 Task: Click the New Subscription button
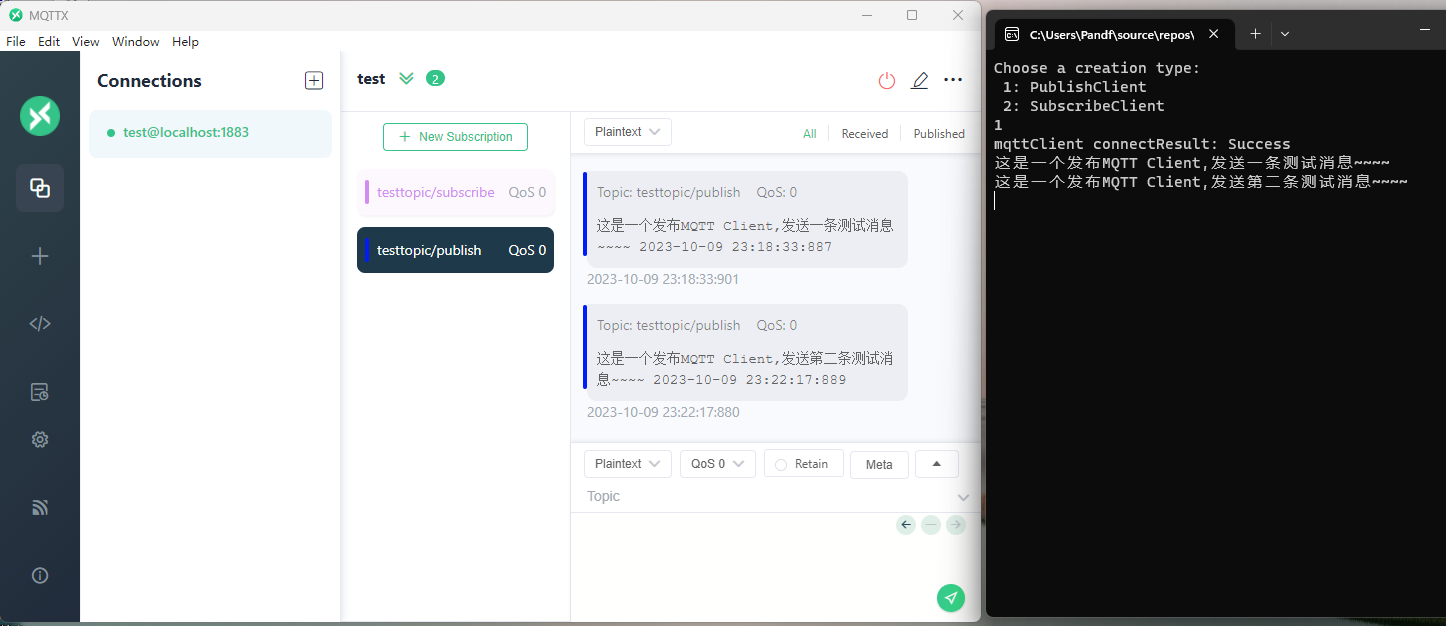[x=455, y=137]
